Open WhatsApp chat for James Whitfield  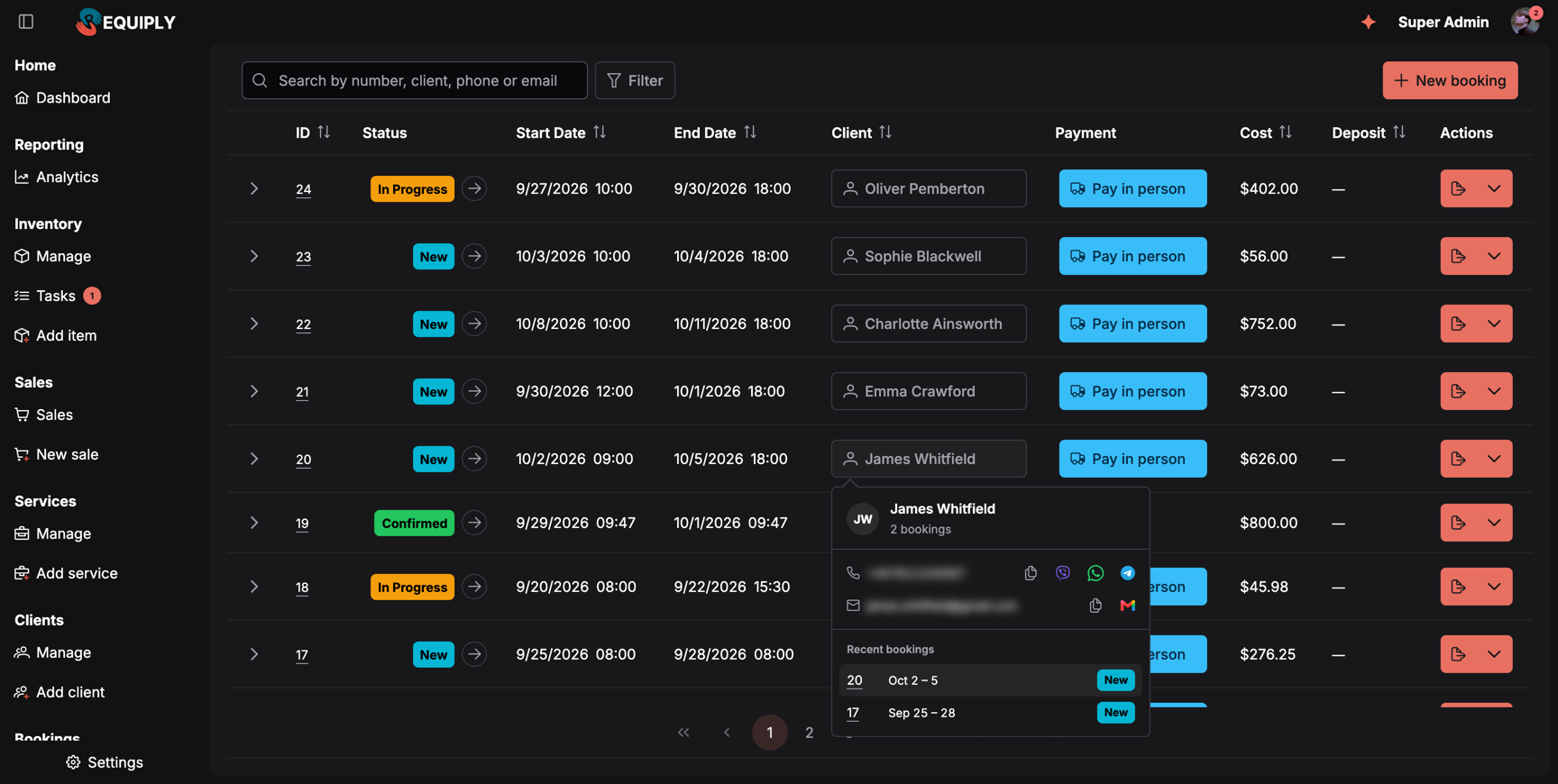pos(1095,573)
